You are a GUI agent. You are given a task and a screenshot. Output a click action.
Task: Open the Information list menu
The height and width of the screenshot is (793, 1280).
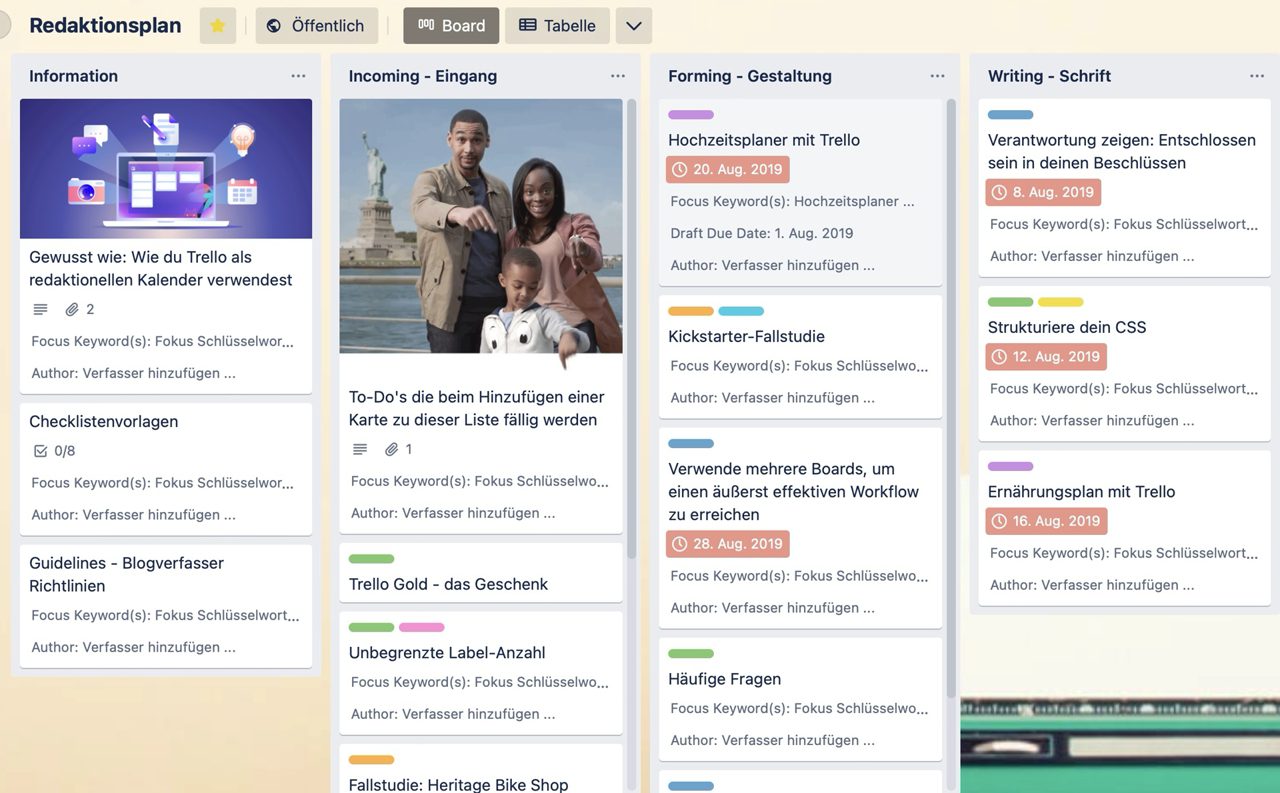[298, 76]
